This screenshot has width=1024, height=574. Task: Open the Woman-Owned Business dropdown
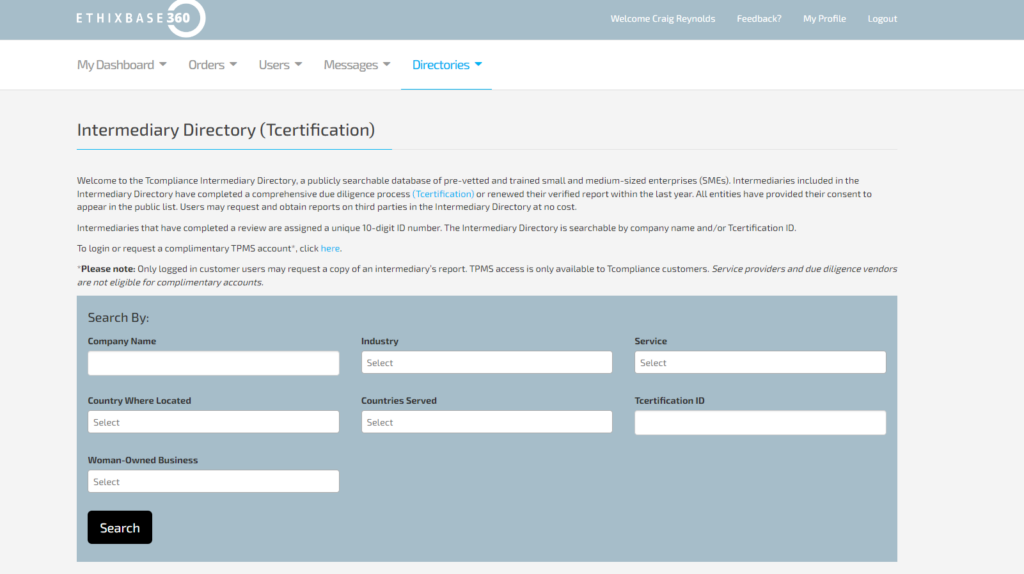tap(214, 481)
